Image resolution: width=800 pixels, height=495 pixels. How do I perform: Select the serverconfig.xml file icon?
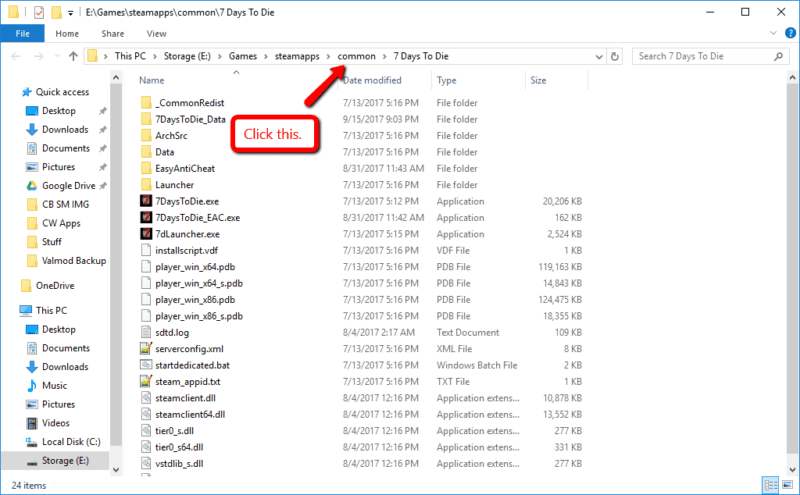(x=146, y=349)
